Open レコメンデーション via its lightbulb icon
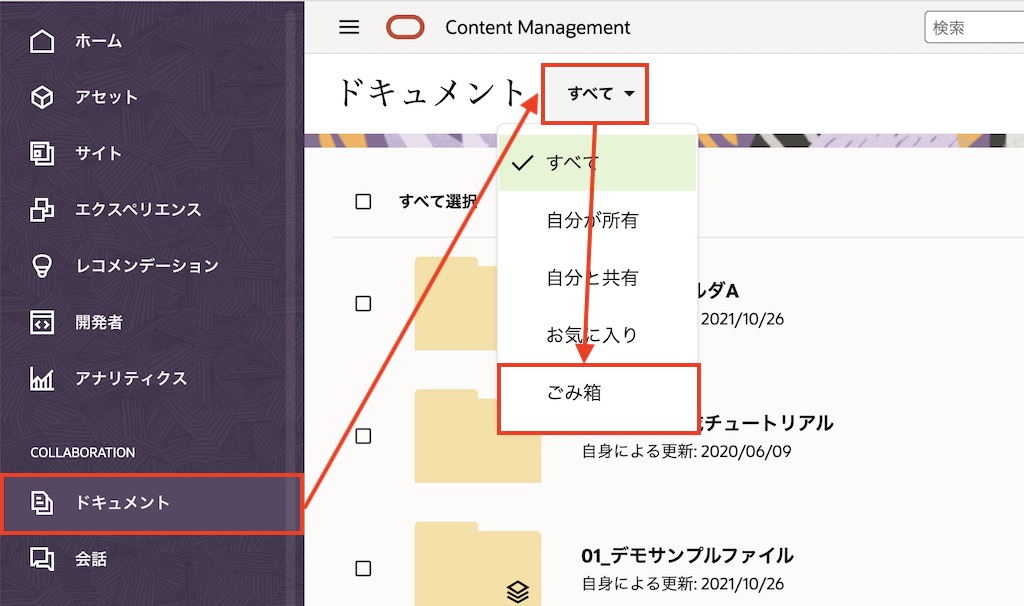This screenshot has height=606, width=1024. pos(42,265)
